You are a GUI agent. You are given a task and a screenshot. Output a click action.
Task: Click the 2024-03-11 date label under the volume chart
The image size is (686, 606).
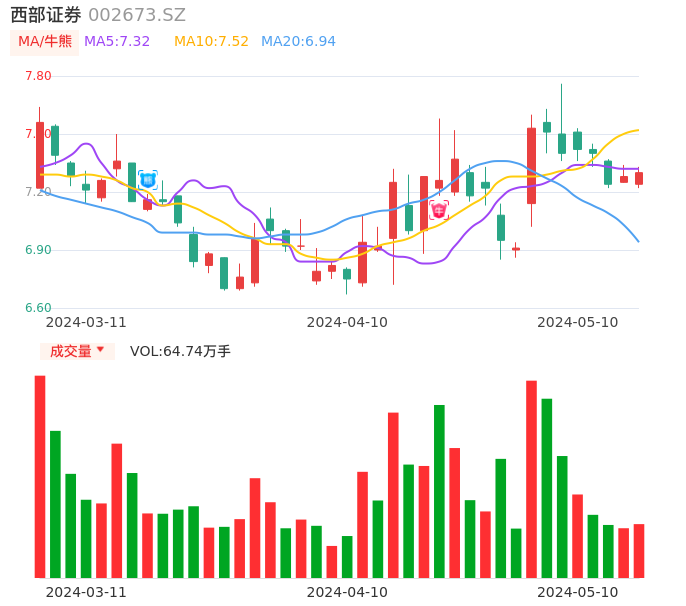pos(86,592)
